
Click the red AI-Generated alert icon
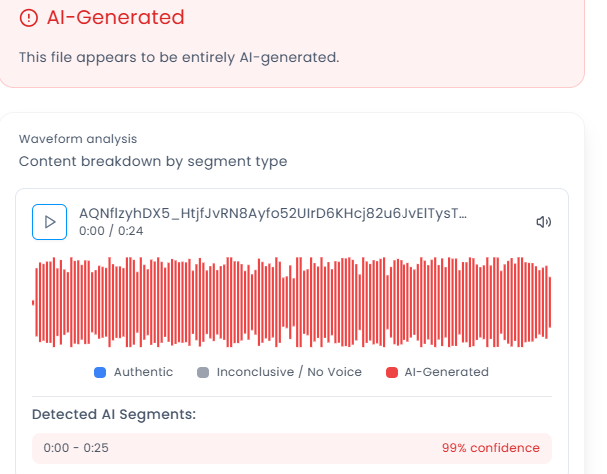pos(28,18)
